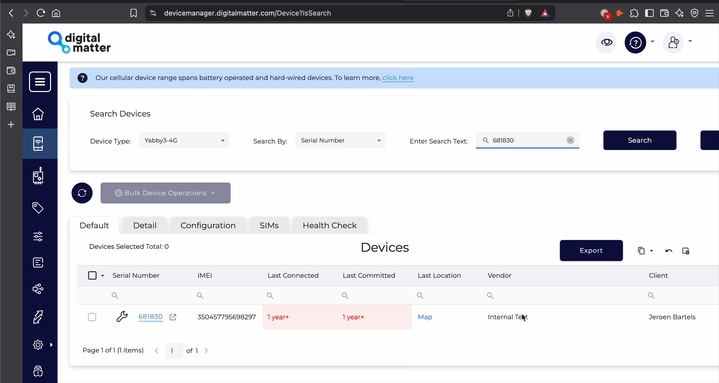This screenshot has width=719, height=383.
Task: Expand Bulk Device Operations dropdown
Action: point(166,193)
